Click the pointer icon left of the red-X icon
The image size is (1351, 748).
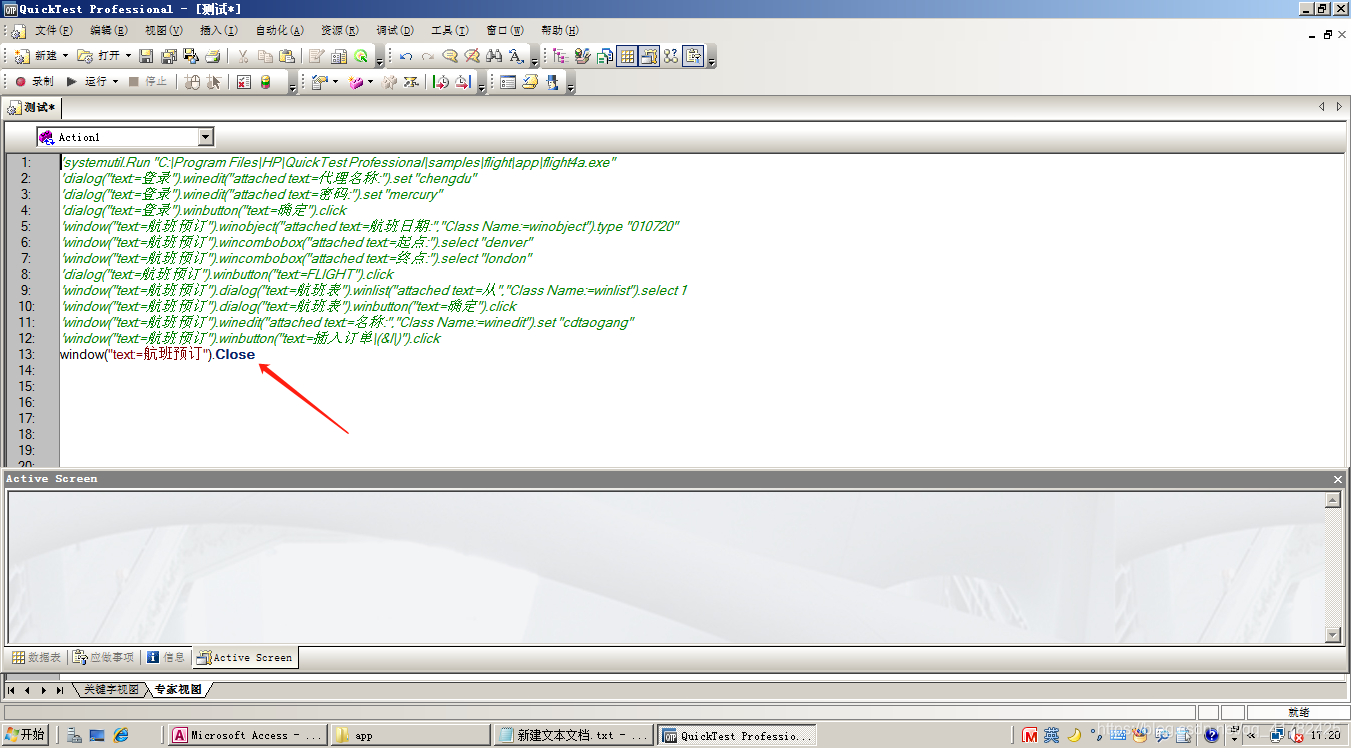click(x=214, y=81)
